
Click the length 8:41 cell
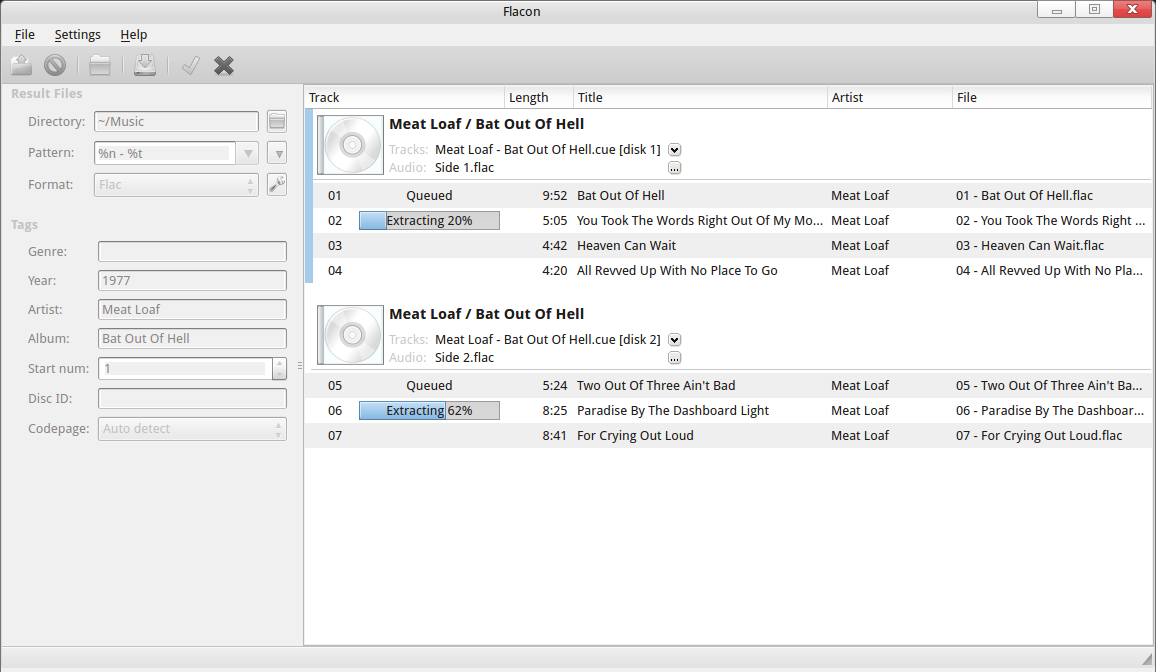click(554, 435)
